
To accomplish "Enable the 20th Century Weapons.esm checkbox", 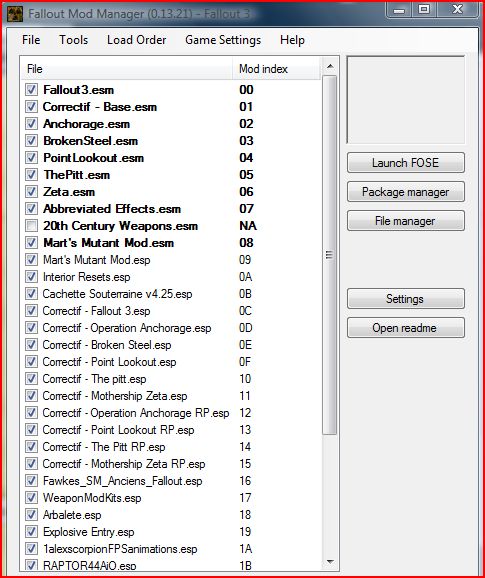I will [x=31, y=226].
